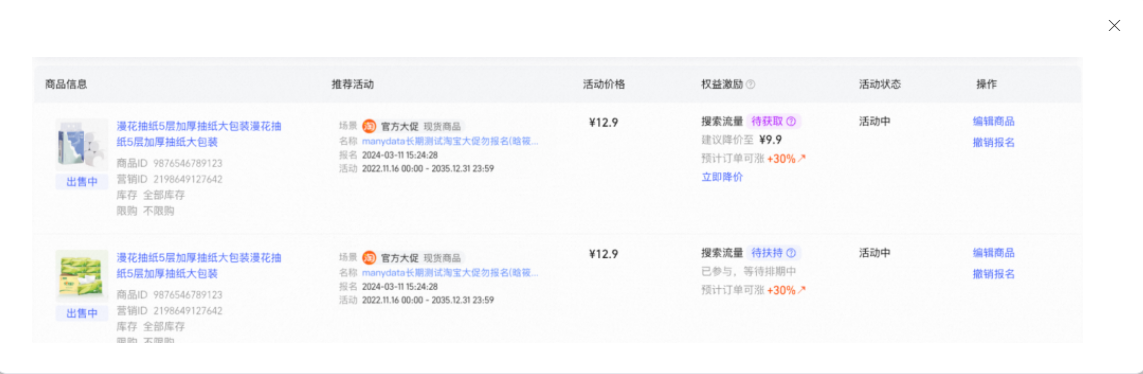
Task: Select signup time 2024-03-11 15:24:28 in 待扶持 row
Action: point(399,287)
